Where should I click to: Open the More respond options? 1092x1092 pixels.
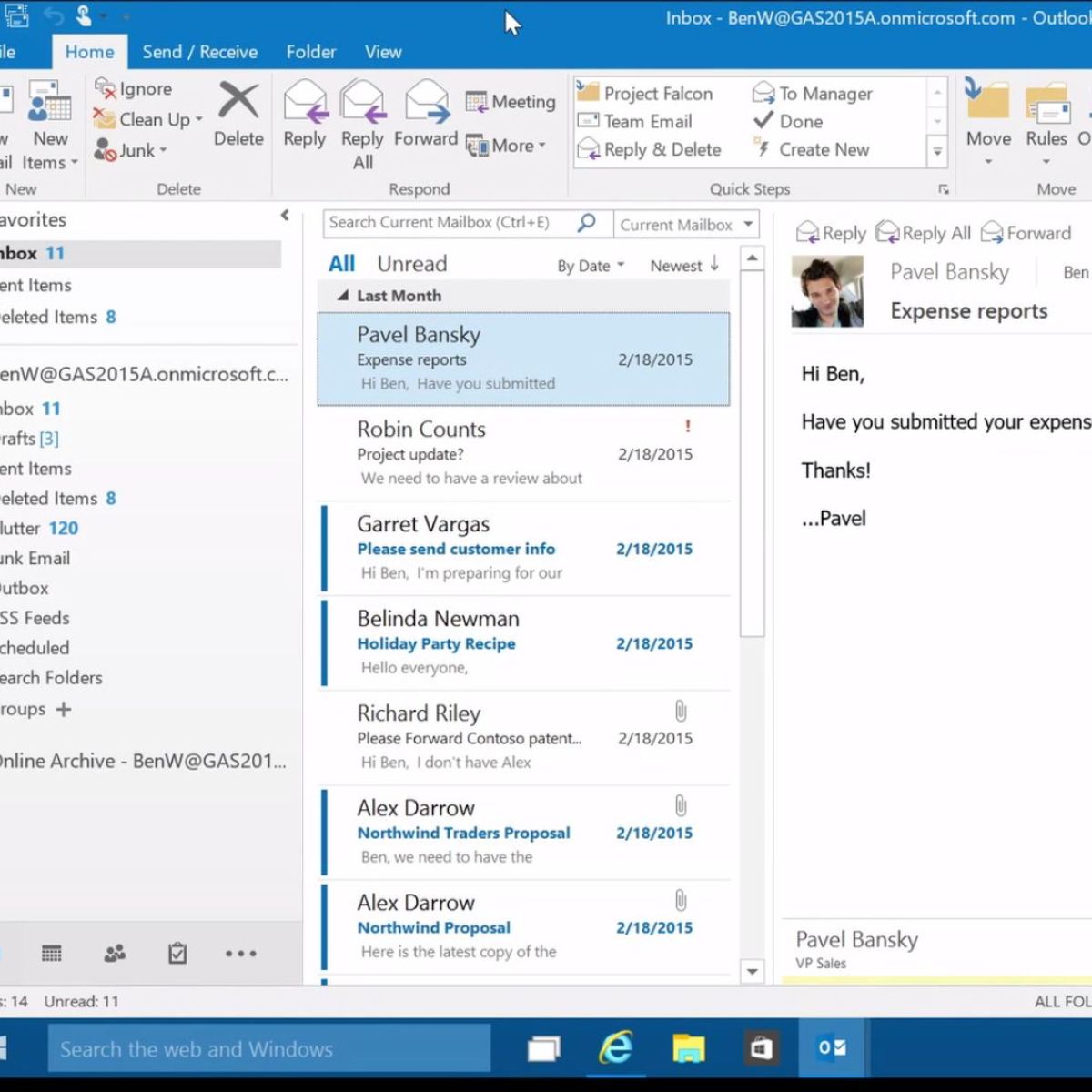click(x=506, y=146)
